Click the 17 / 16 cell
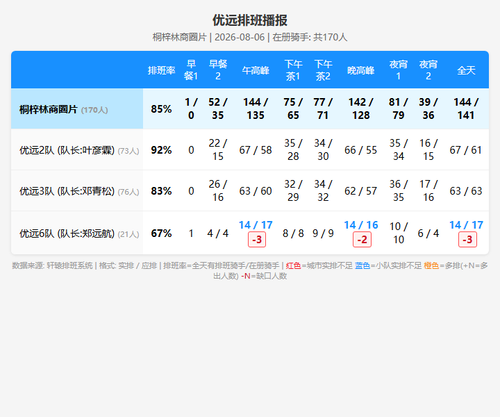500x417 pixels. [428, 191]
